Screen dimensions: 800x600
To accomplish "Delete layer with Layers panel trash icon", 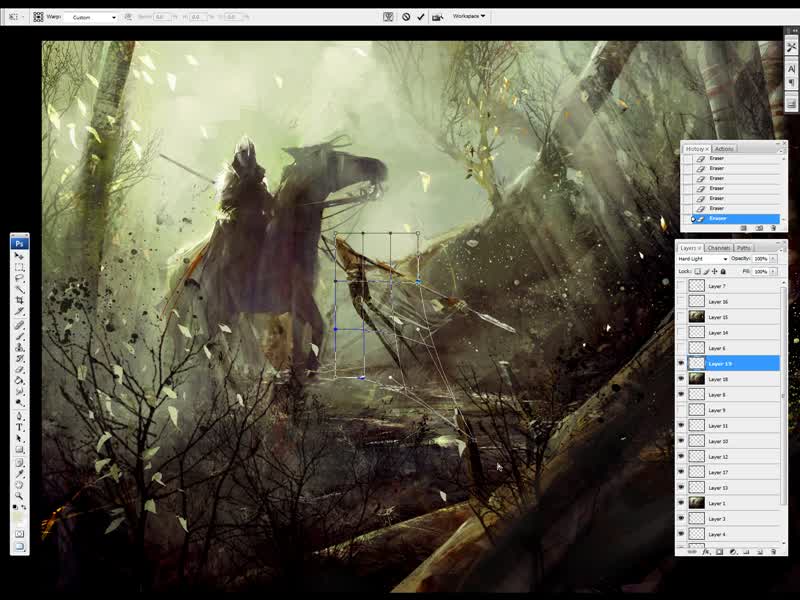I will (773, 552).
